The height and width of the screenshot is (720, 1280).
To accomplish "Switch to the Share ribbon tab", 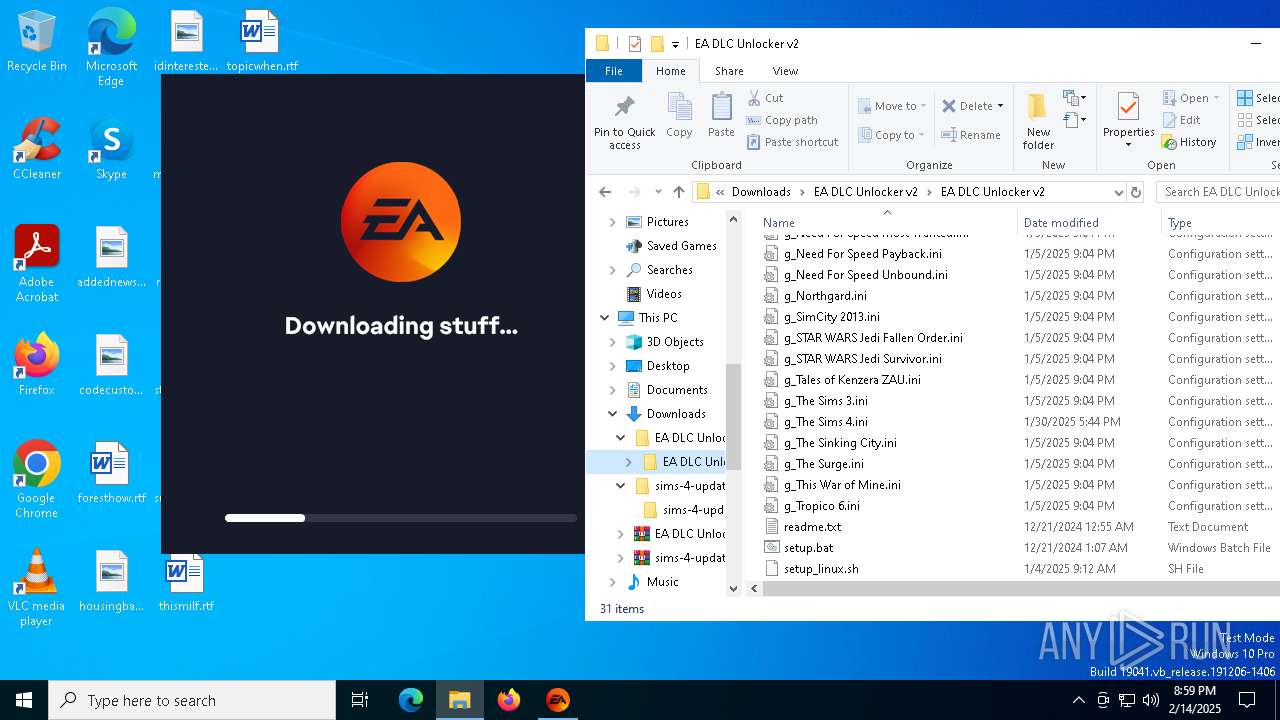I will [729, 71].
